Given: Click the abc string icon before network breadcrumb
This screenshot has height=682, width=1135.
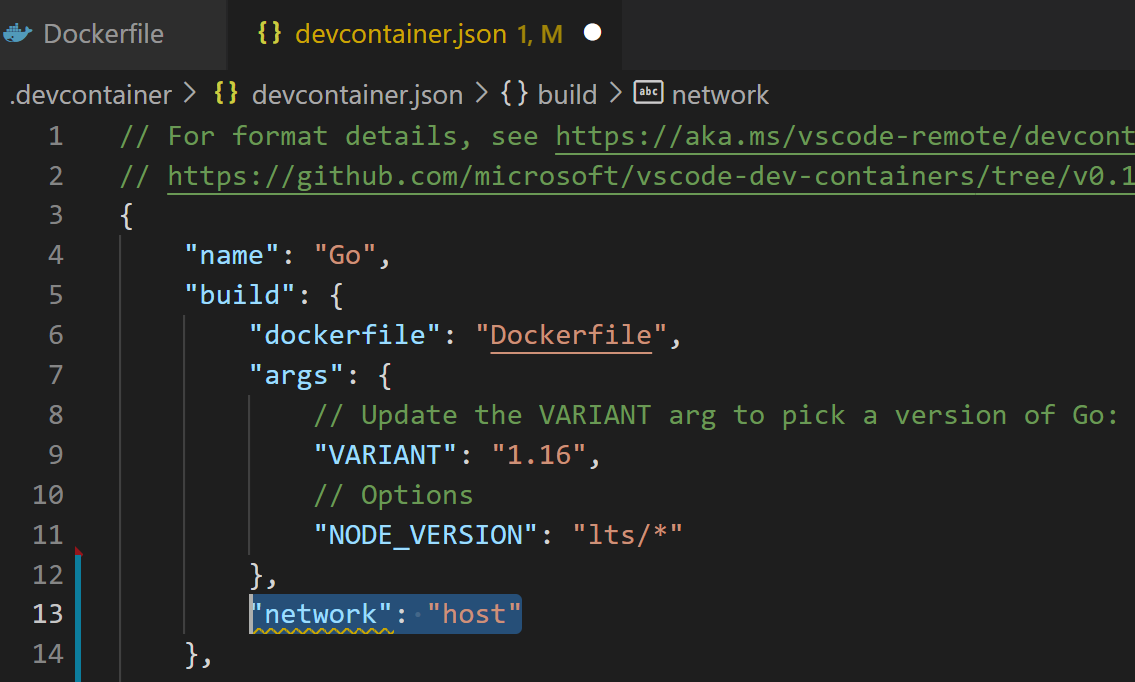Looking at the screenshot, I should click(649, 93).
